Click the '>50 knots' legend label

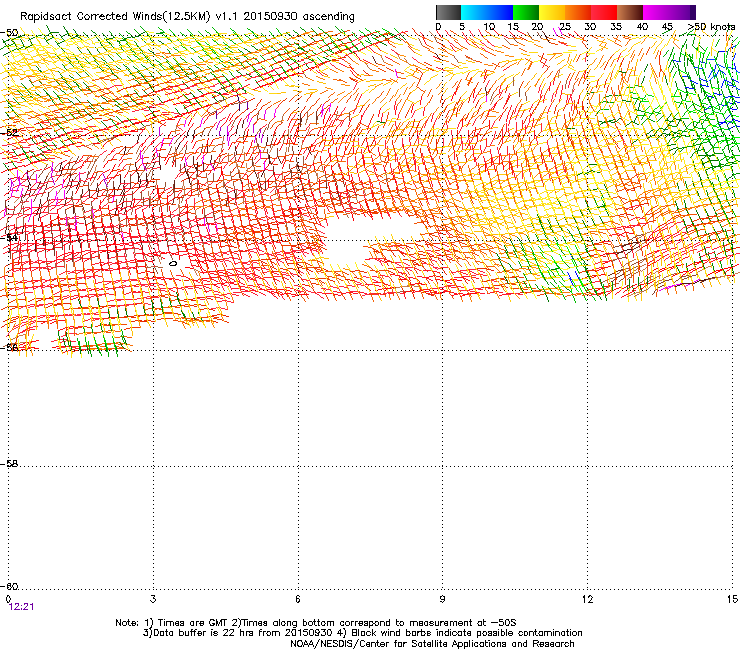click(x=712, y=27)
